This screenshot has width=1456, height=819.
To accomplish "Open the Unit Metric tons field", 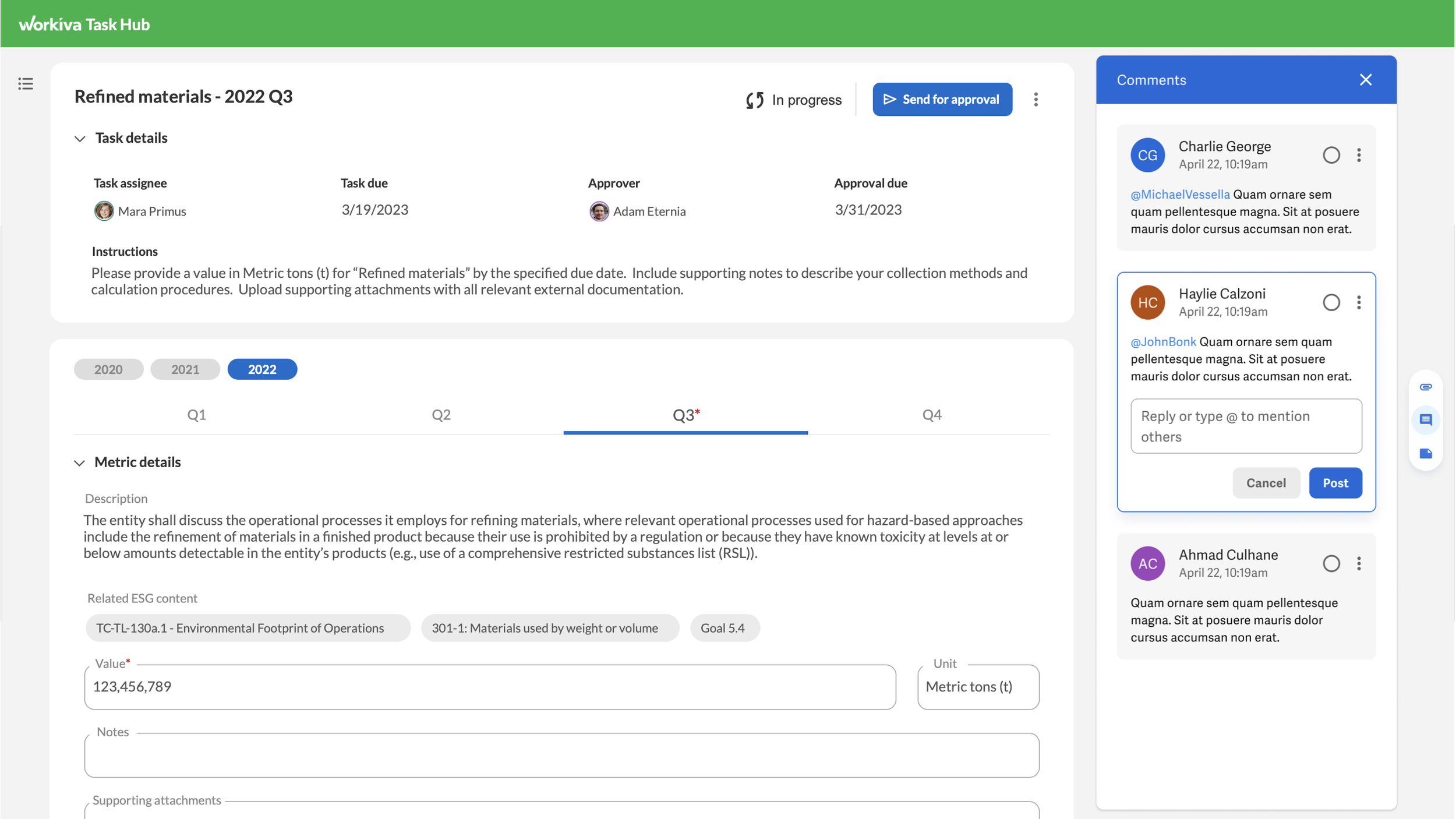I will pyautogui.click(x=978, y=687).
